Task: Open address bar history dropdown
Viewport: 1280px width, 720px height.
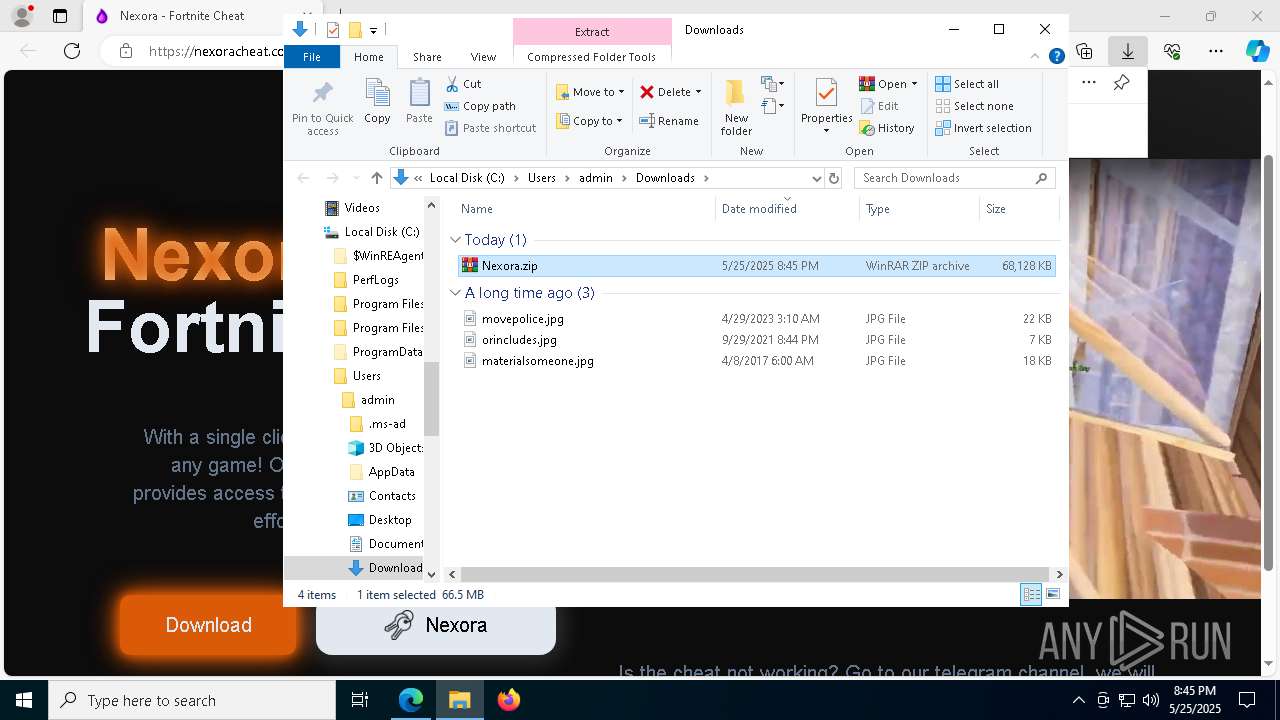Action: point(817,178)
